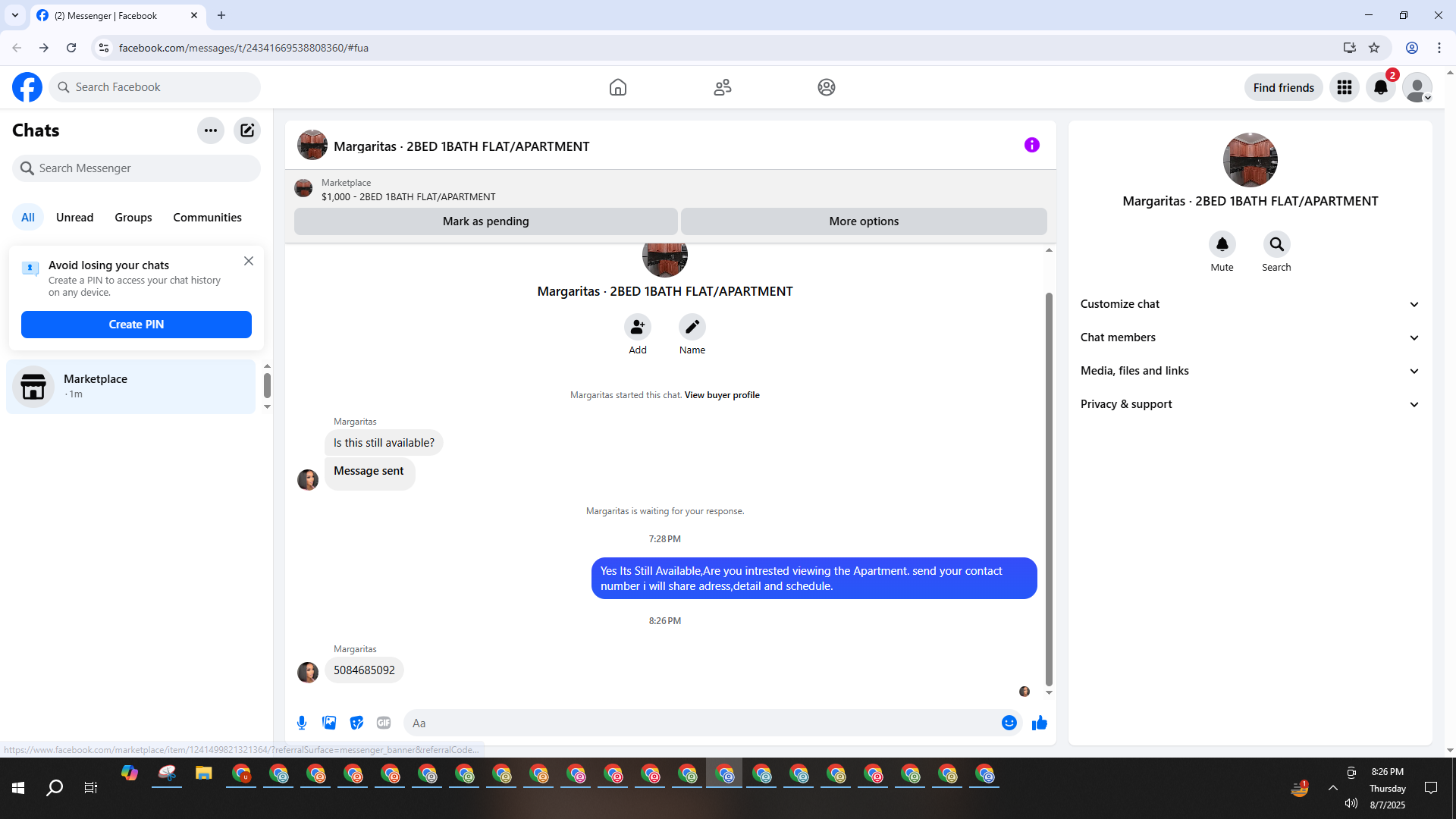The height and width of the screenshot is (819, 1456).
Task: Click the volume icon in system tray
Action: 1351,803
